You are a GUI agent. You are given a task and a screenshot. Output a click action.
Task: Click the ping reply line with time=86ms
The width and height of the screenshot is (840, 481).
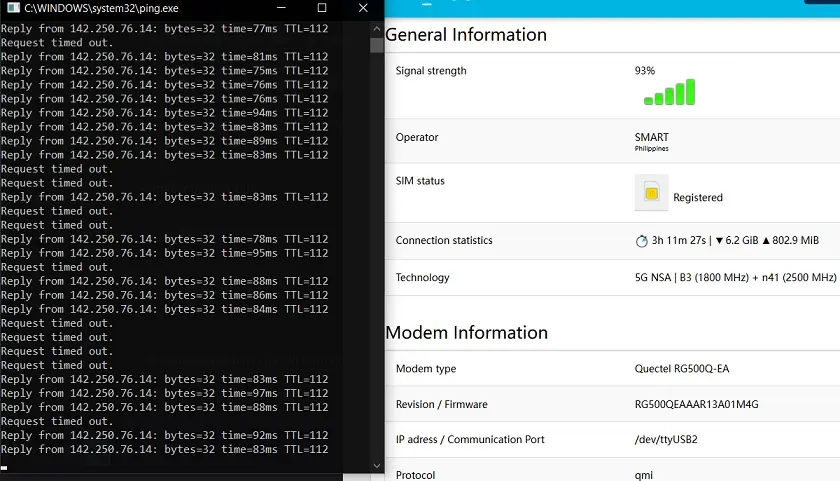point(164,295)
